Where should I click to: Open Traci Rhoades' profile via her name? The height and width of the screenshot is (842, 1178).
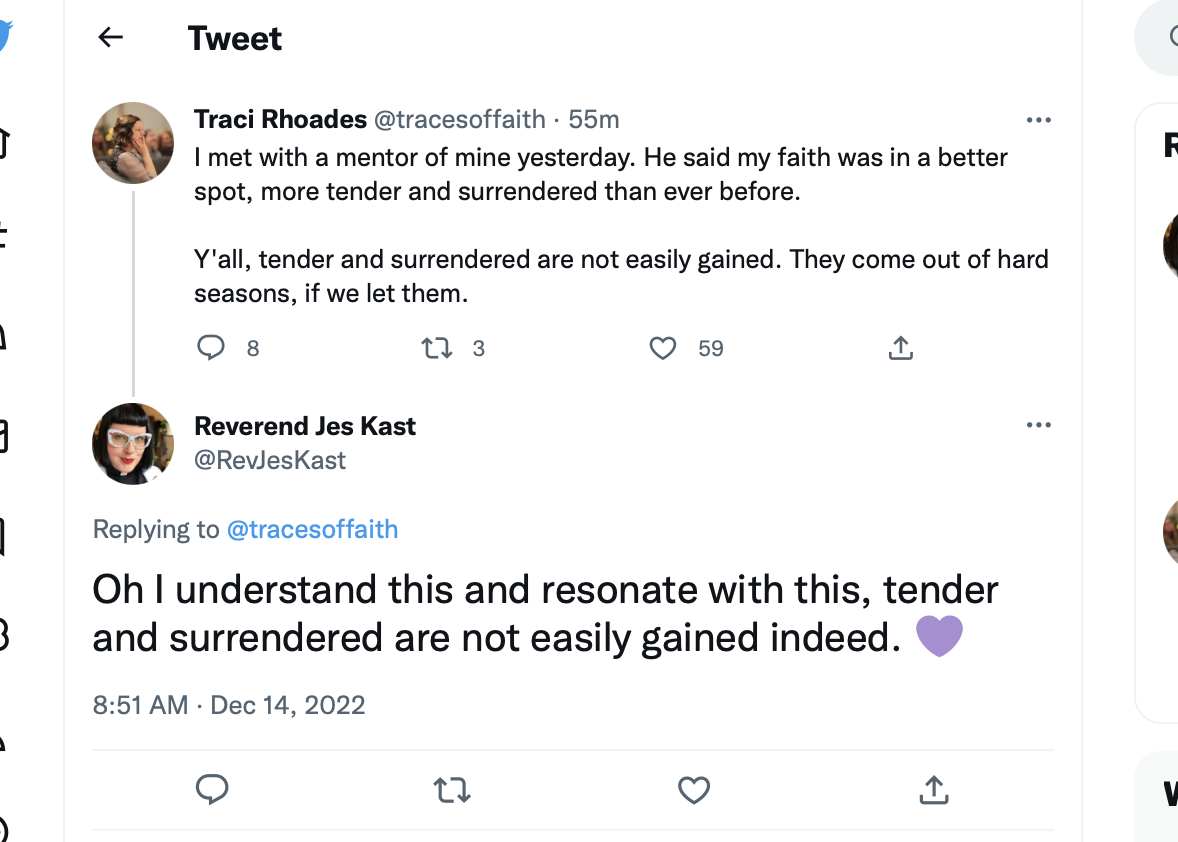[x=280, y=120]
